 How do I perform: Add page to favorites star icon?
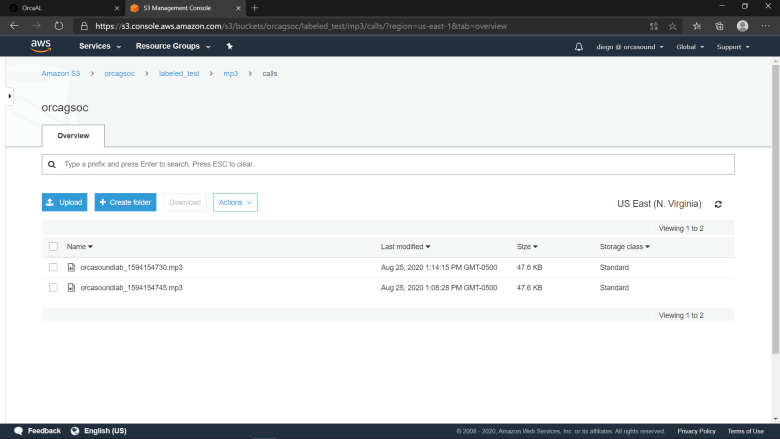[673, 26]
